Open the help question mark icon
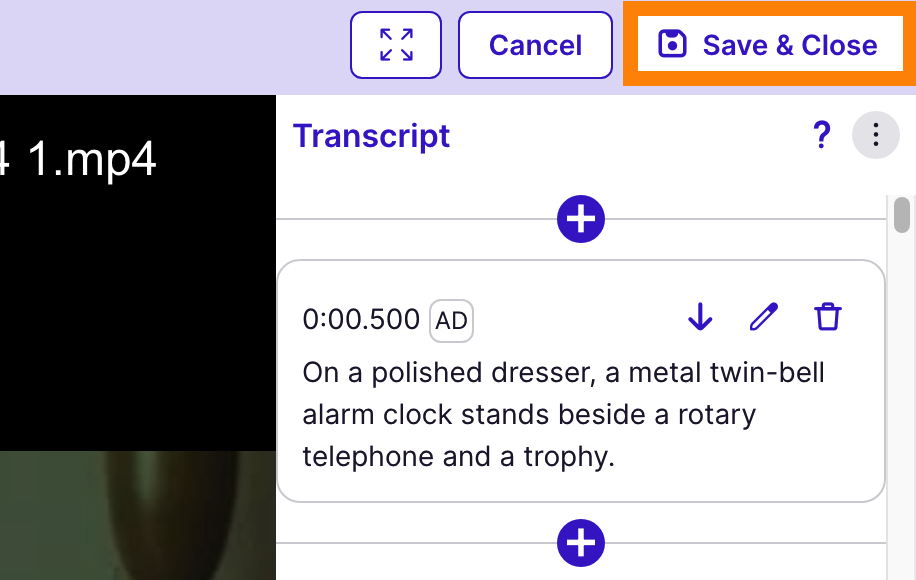The width and height of the screenshot is (916, 580). 822,135
